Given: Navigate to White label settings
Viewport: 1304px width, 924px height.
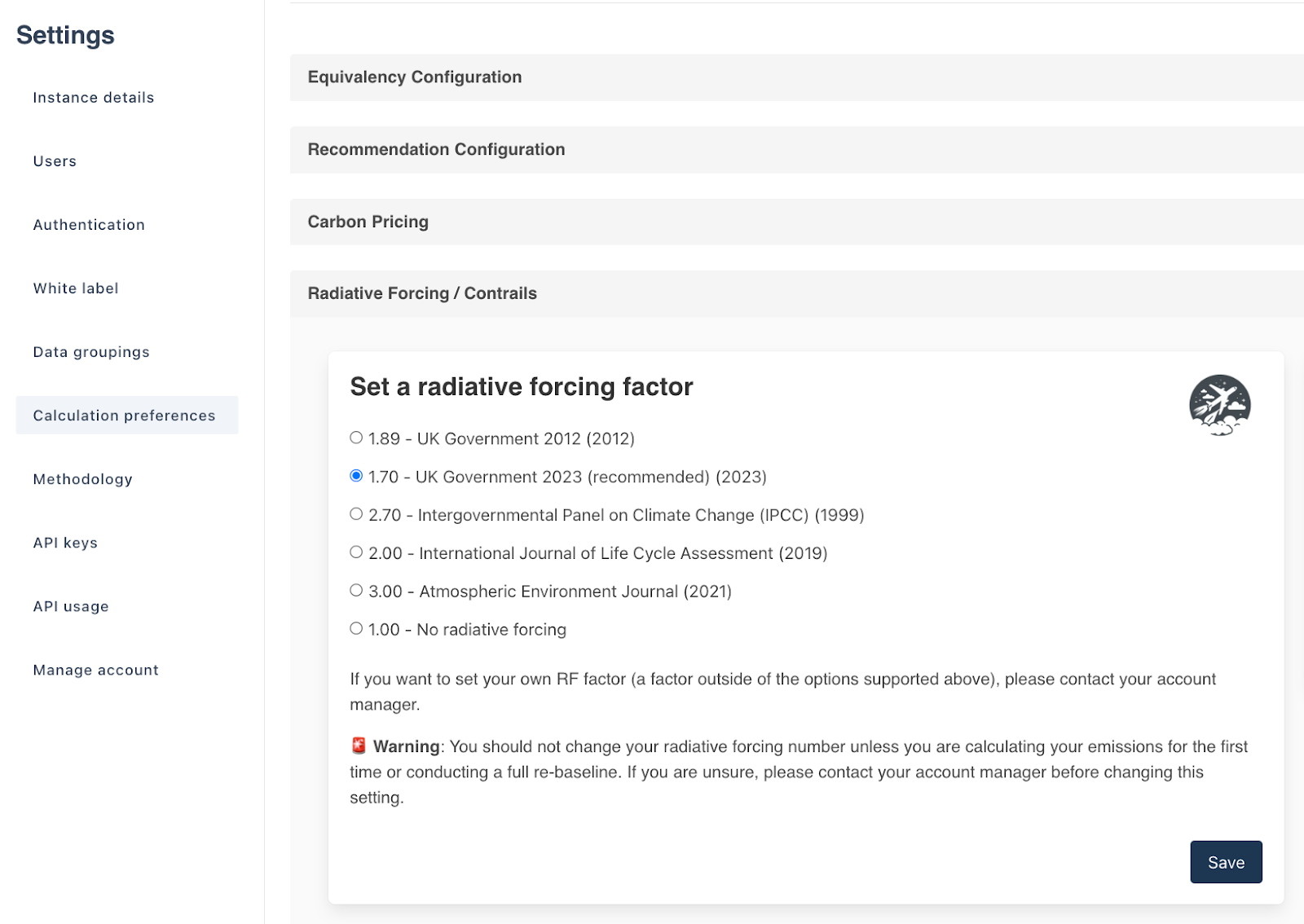Looking at the screenshot, I should coord(76,288).
